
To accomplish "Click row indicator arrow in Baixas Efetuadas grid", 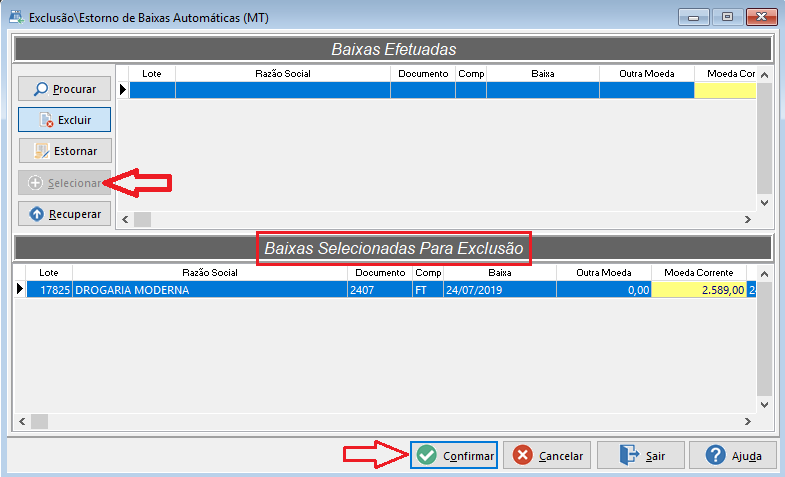I will (123, 90).
